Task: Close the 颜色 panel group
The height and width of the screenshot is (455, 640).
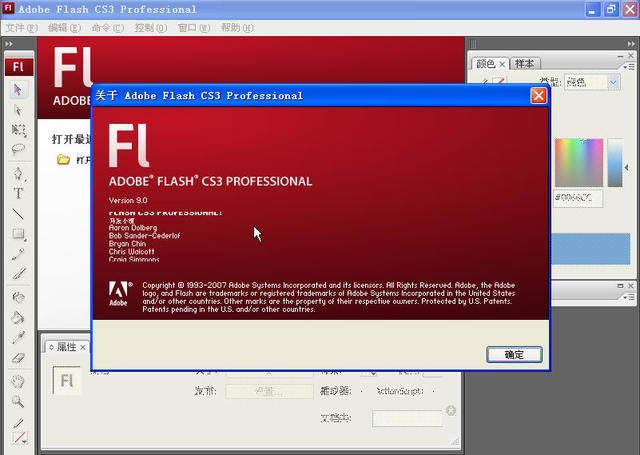Action: coord(631,55)
